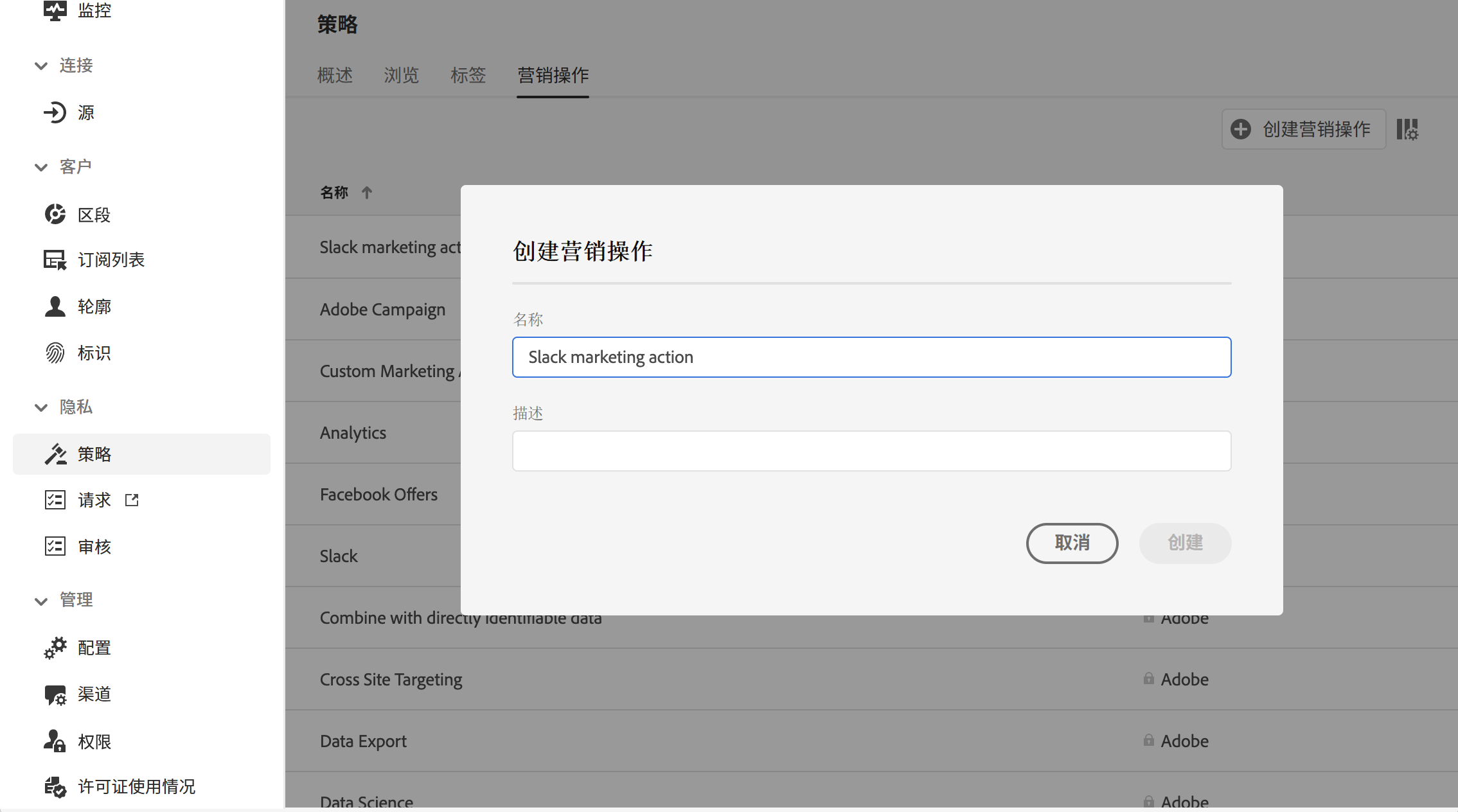The height and width of the screenshot is (812, 1458).
Task: Click the gavel Policies icon
Action: (55, 454)
